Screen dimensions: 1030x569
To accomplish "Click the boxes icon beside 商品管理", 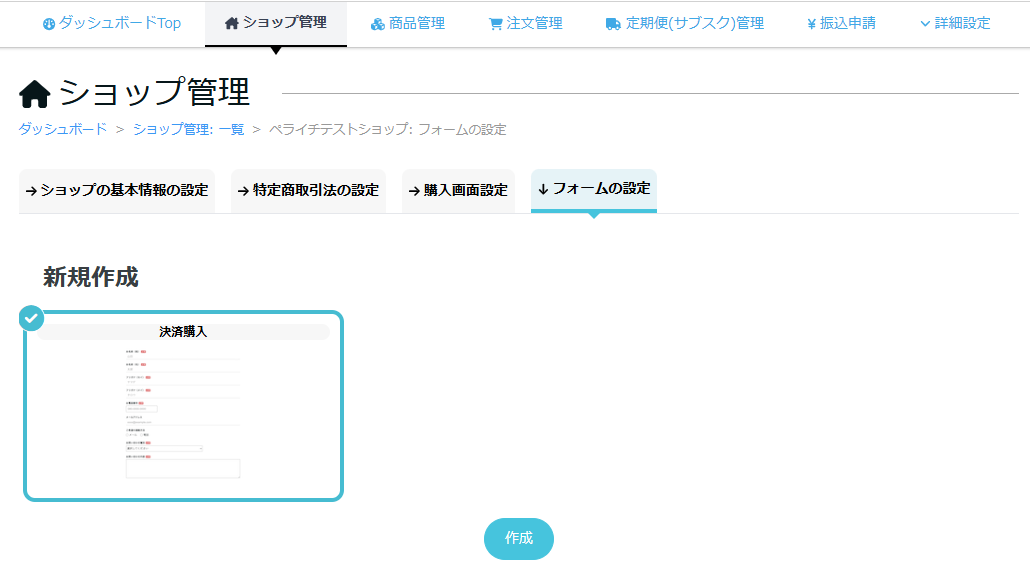I will 378,24.
